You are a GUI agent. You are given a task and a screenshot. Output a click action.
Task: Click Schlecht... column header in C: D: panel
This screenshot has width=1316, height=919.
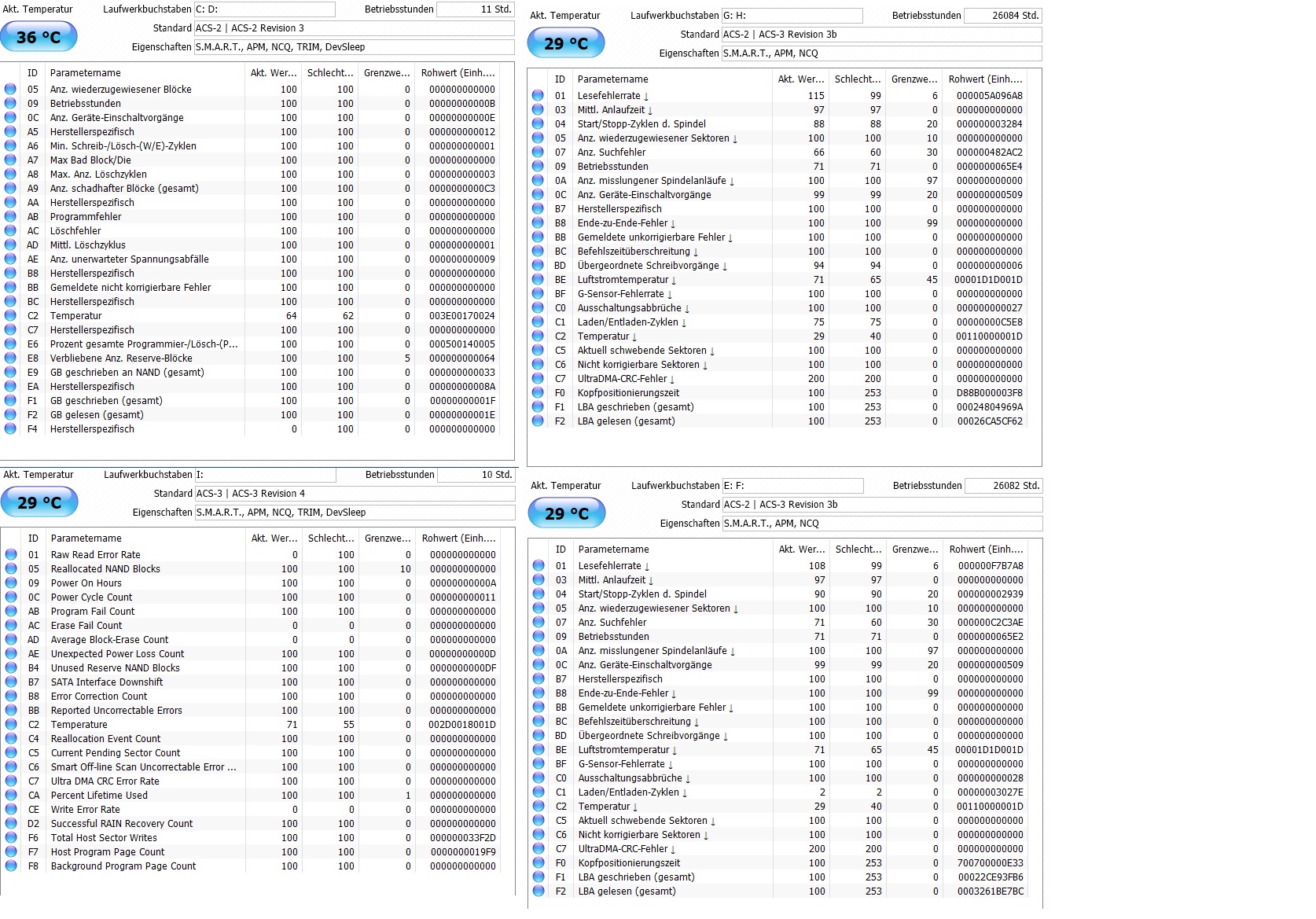point(330,72)
